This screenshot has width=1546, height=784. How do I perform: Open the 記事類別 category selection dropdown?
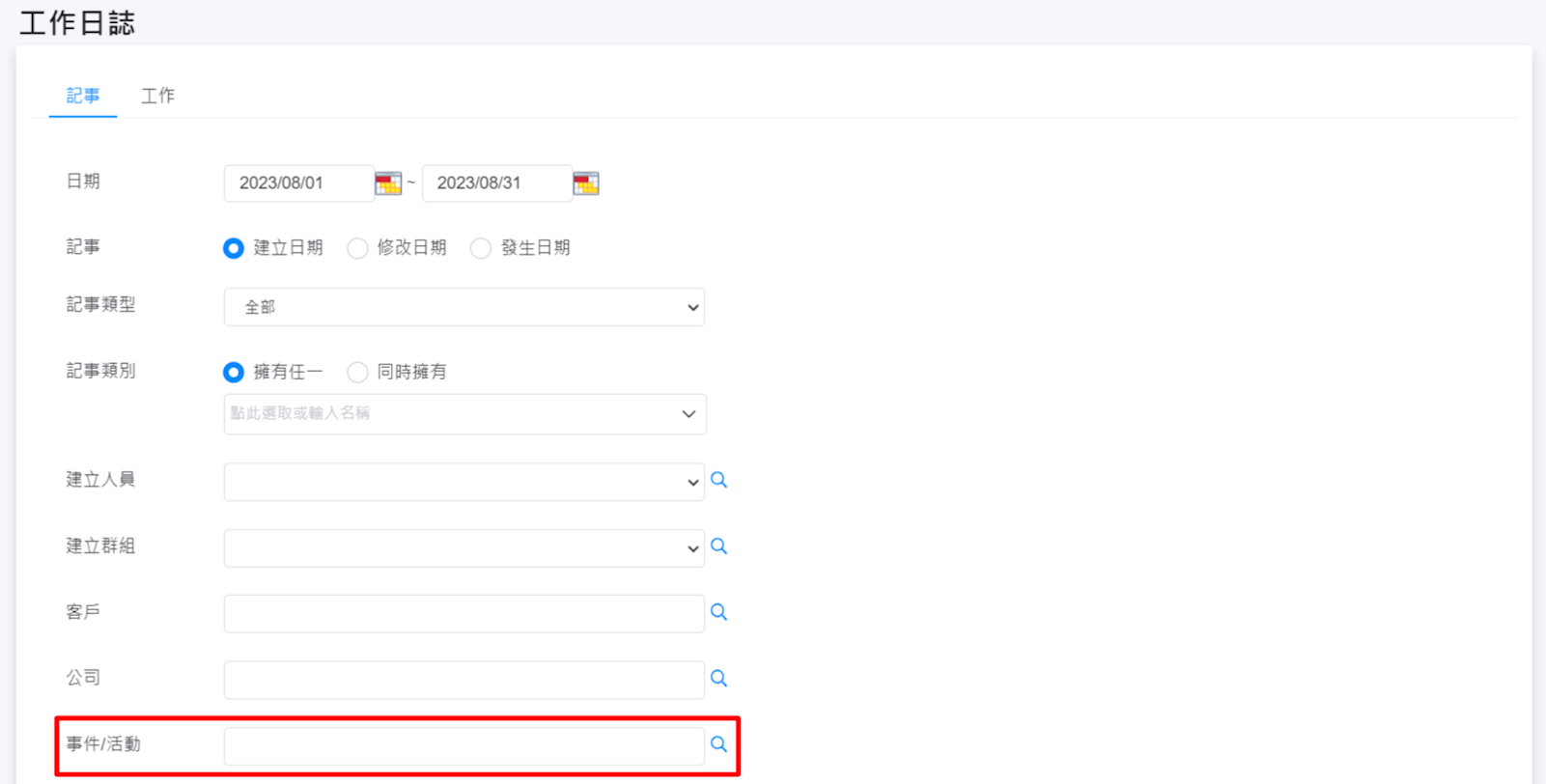(x=464, y=414)
